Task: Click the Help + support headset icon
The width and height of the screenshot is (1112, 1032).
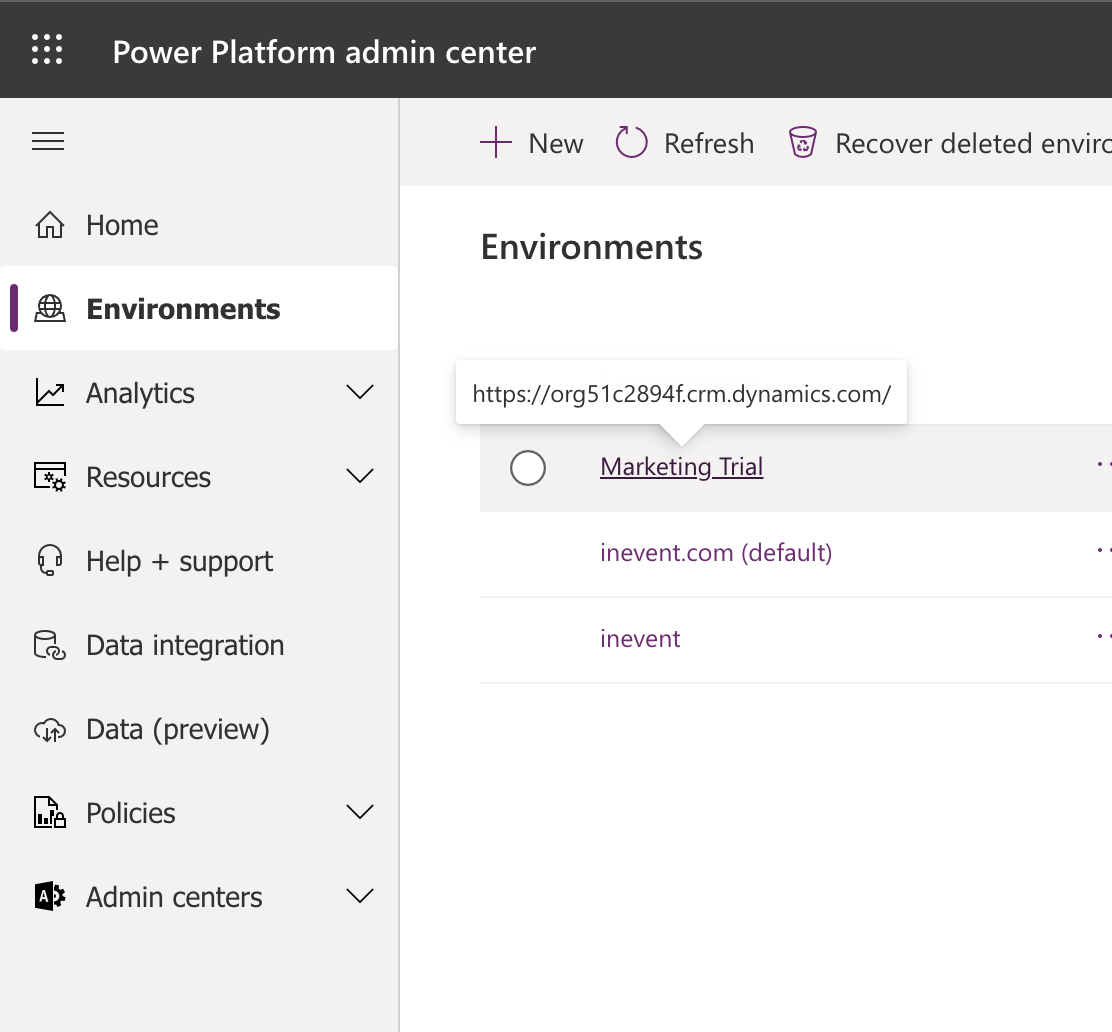Action: point(50,560)
